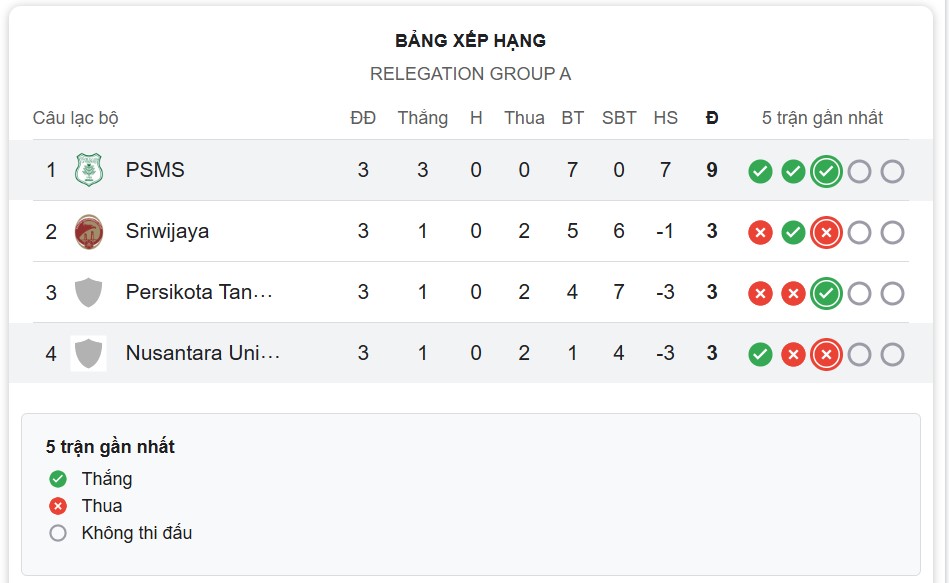This screenshot has width=949, height=583.
Task: Open the PSMS team name link
Action: pyautogui.click(x=155, y=170)
